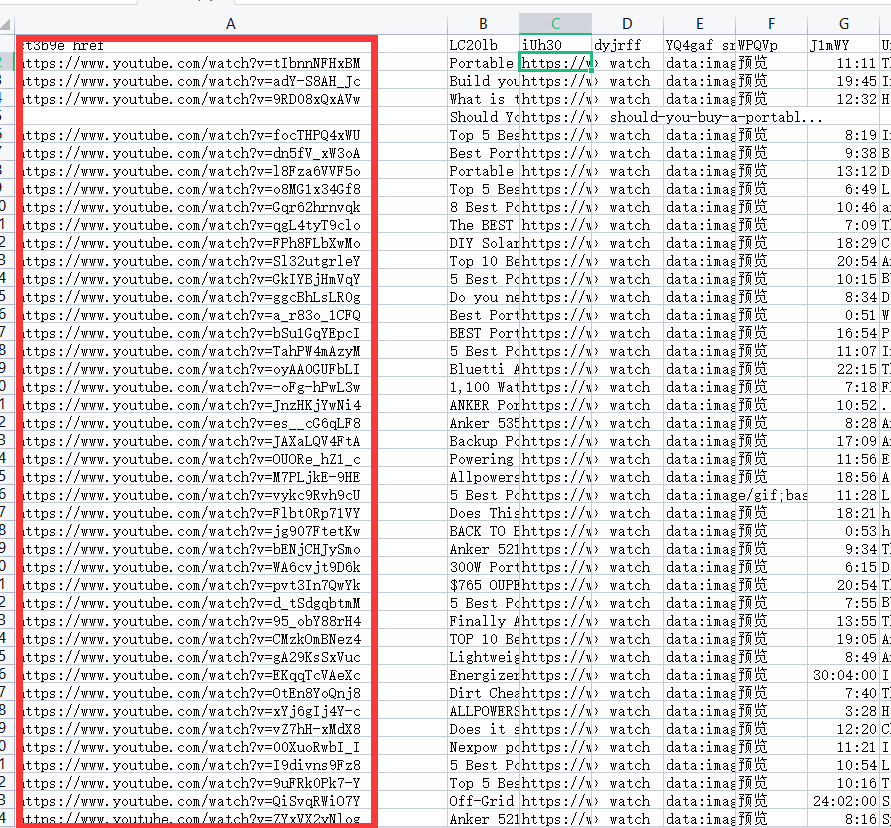Click the 'Allpowers' title cell
891x828 pixels.
pos(483,477)
